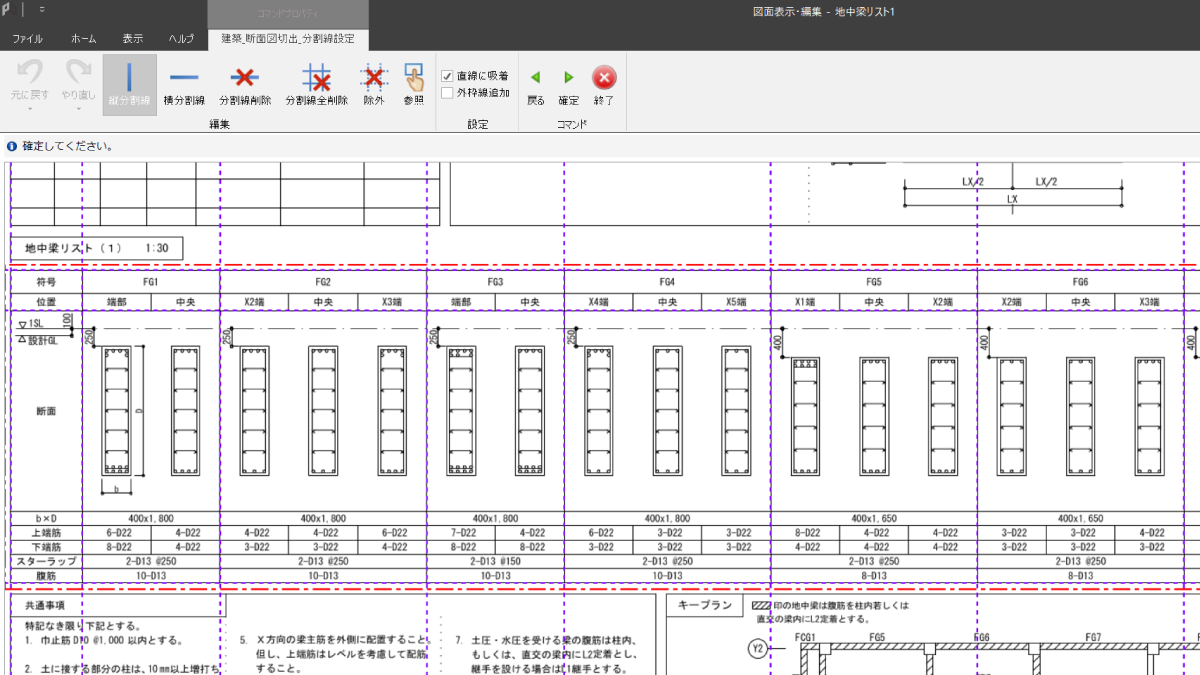The height and width of the screenshot is (675, 1200).
Task: Click the 下端筋 row label
Action: 46,547
